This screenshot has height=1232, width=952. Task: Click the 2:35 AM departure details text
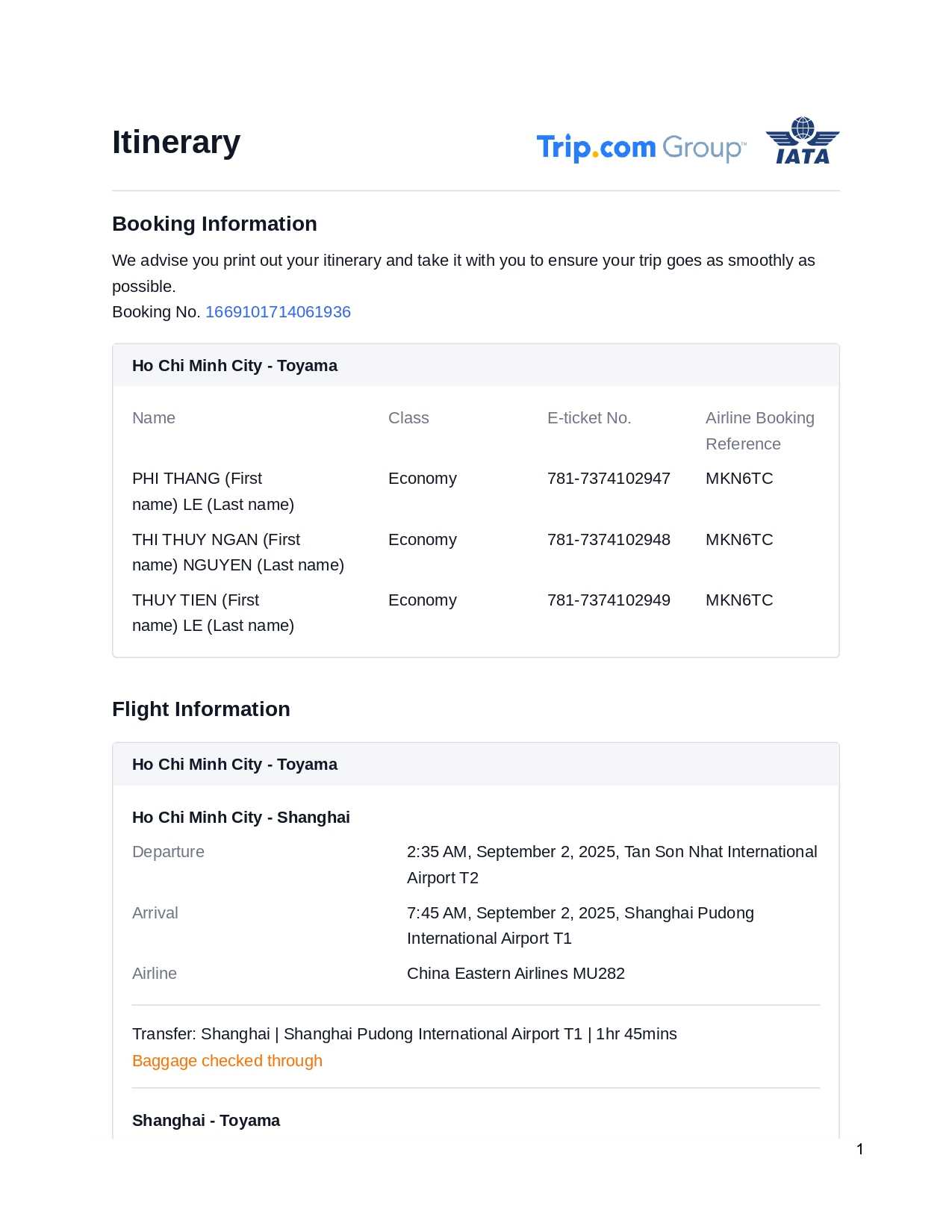[612, 865]
